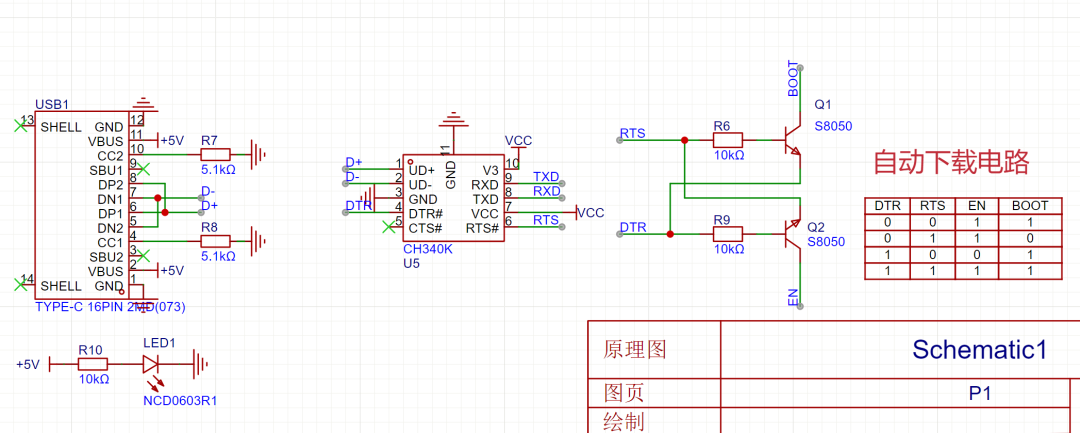
Task: Select the 10kΩ value under R9
Action: click(x=729, y=249)
